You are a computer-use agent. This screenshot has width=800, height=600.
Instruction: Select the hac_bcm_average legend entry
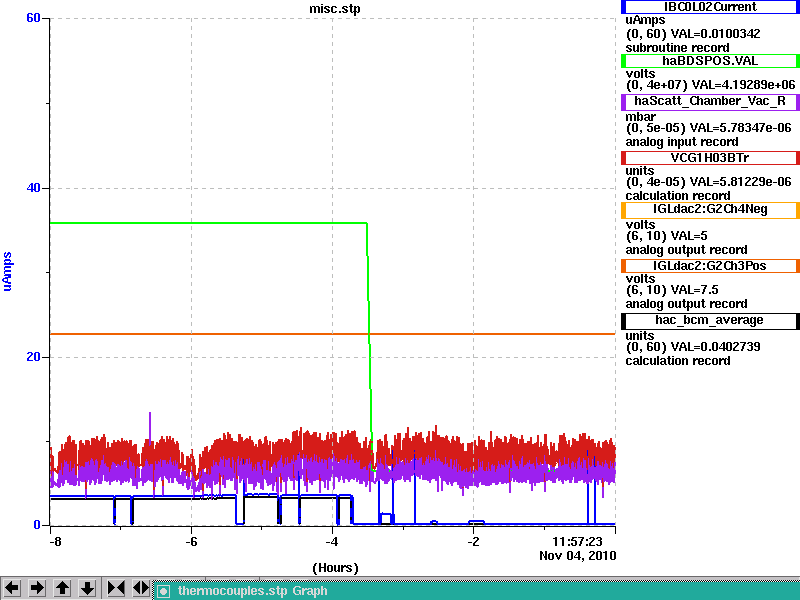point(710,320)
